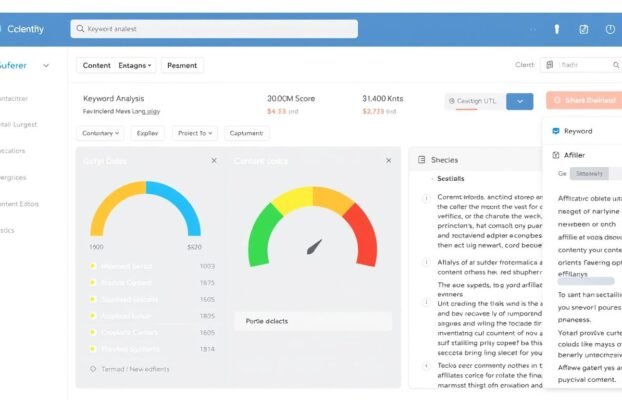Click the Captumentr filter button
The image size is (622, 400).
coord(246,133)
